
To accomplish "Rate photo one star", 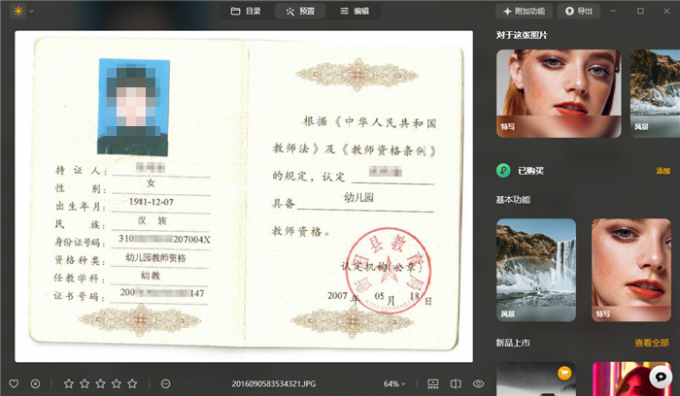I will point(69,383).
